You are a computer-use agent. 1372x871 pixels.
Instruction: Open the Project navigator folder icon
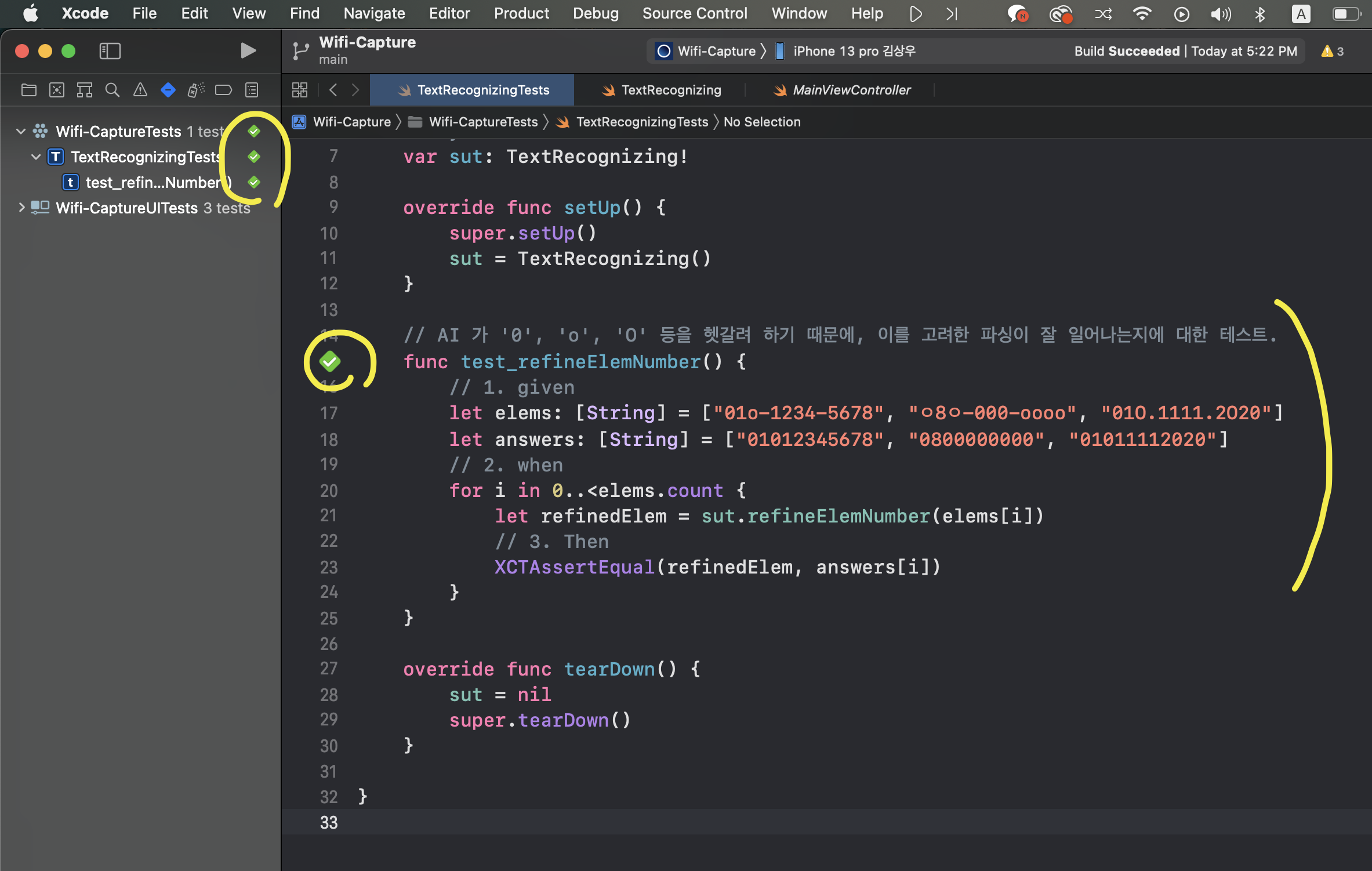pos(28,90)
